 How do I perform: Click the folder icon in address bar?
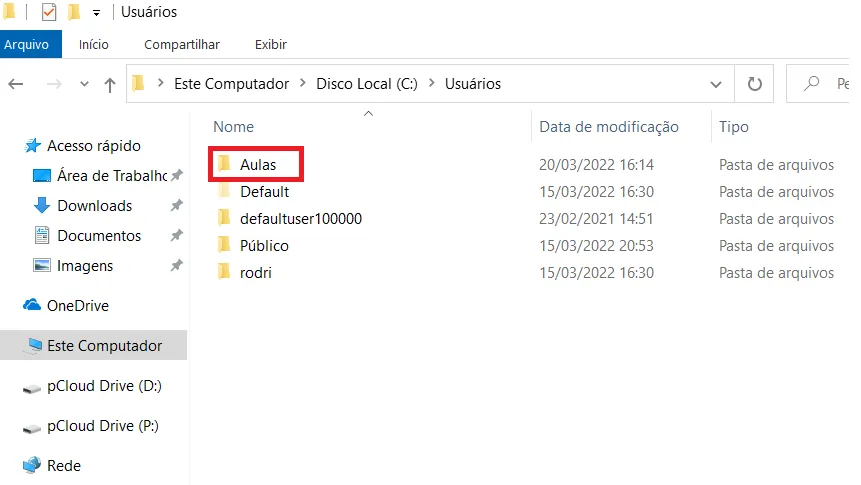tap(139, 83)
